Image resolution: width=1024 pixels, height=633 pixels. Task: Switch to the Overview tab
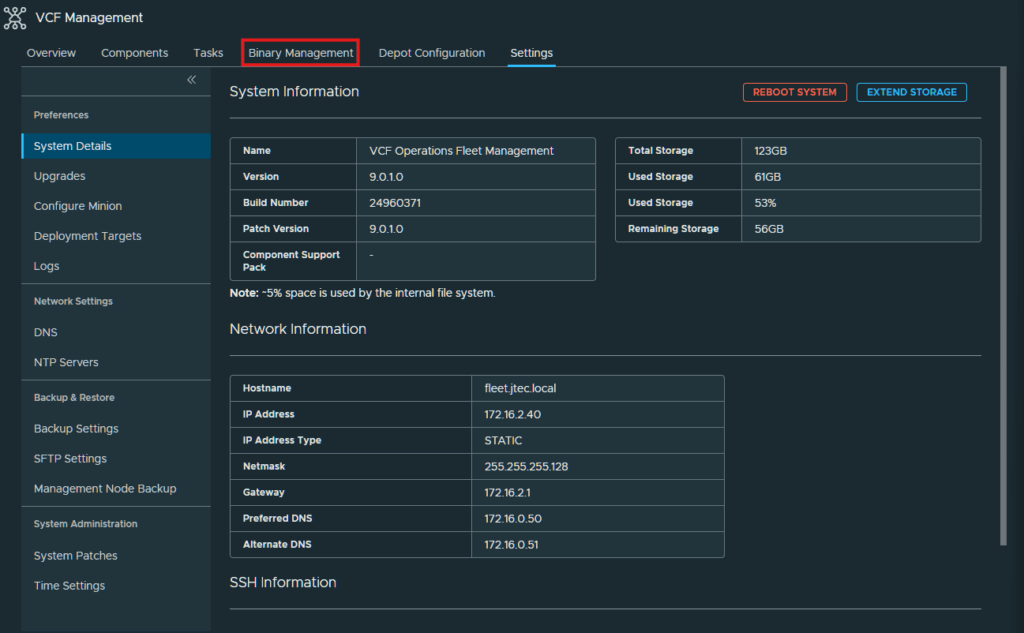pyautogui.click(x=51, y=53)
